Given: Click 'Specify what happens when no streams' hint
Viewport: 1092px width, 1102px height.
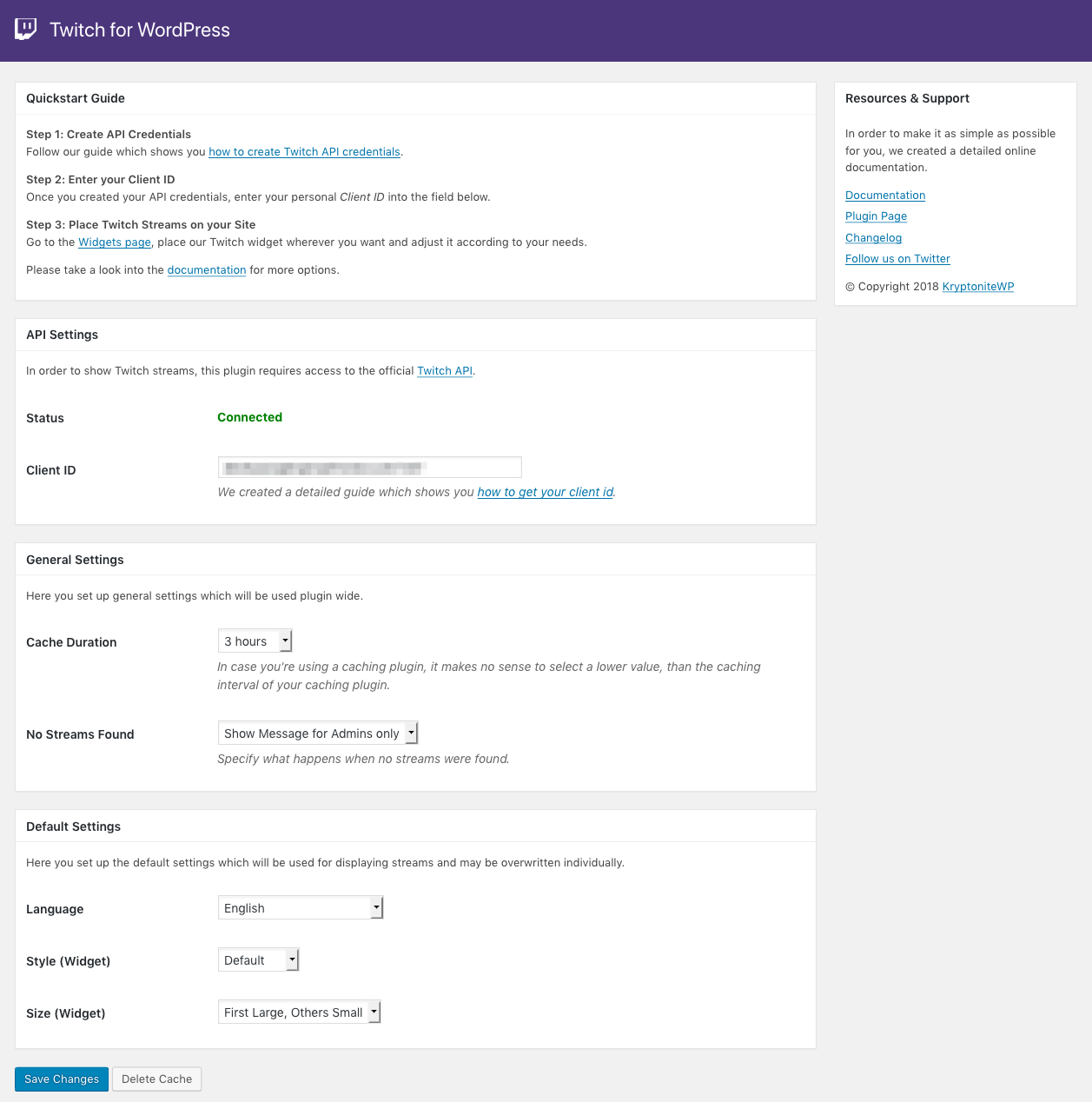Looking at the screenshot, I should click(x=363, y=759).
